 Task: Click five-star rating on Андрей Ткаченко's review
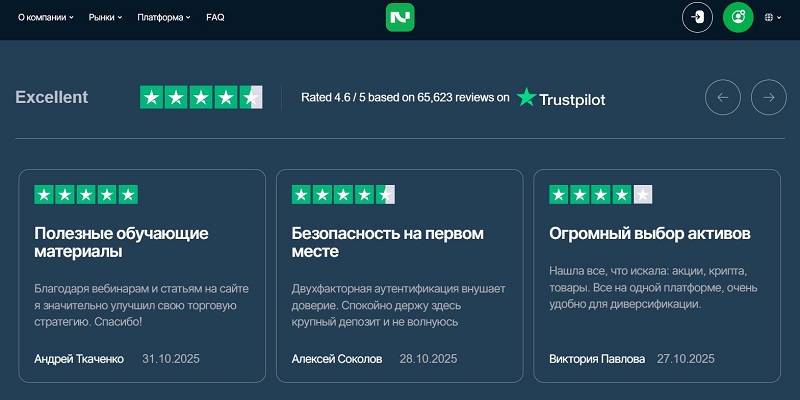[x=86, y=195]
